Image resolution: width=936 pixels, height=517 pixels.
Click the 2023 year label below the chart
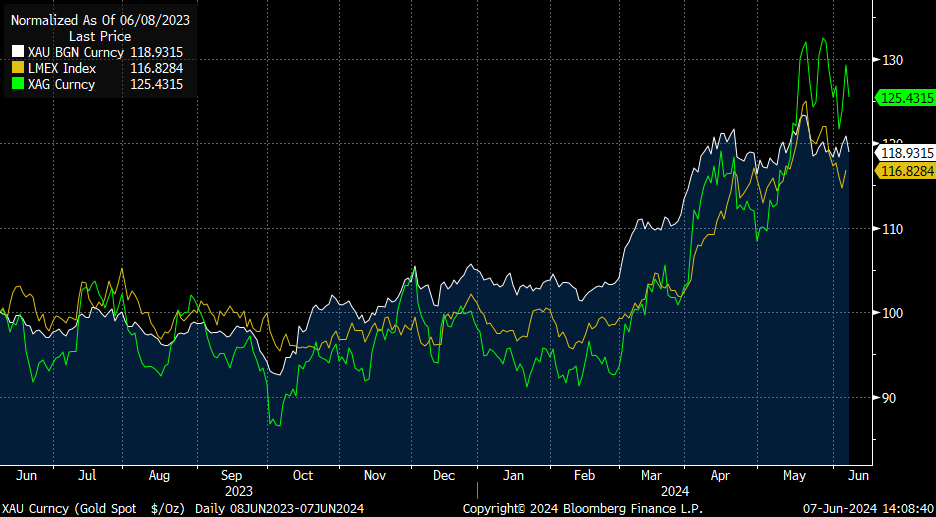(x=239, y=491)
